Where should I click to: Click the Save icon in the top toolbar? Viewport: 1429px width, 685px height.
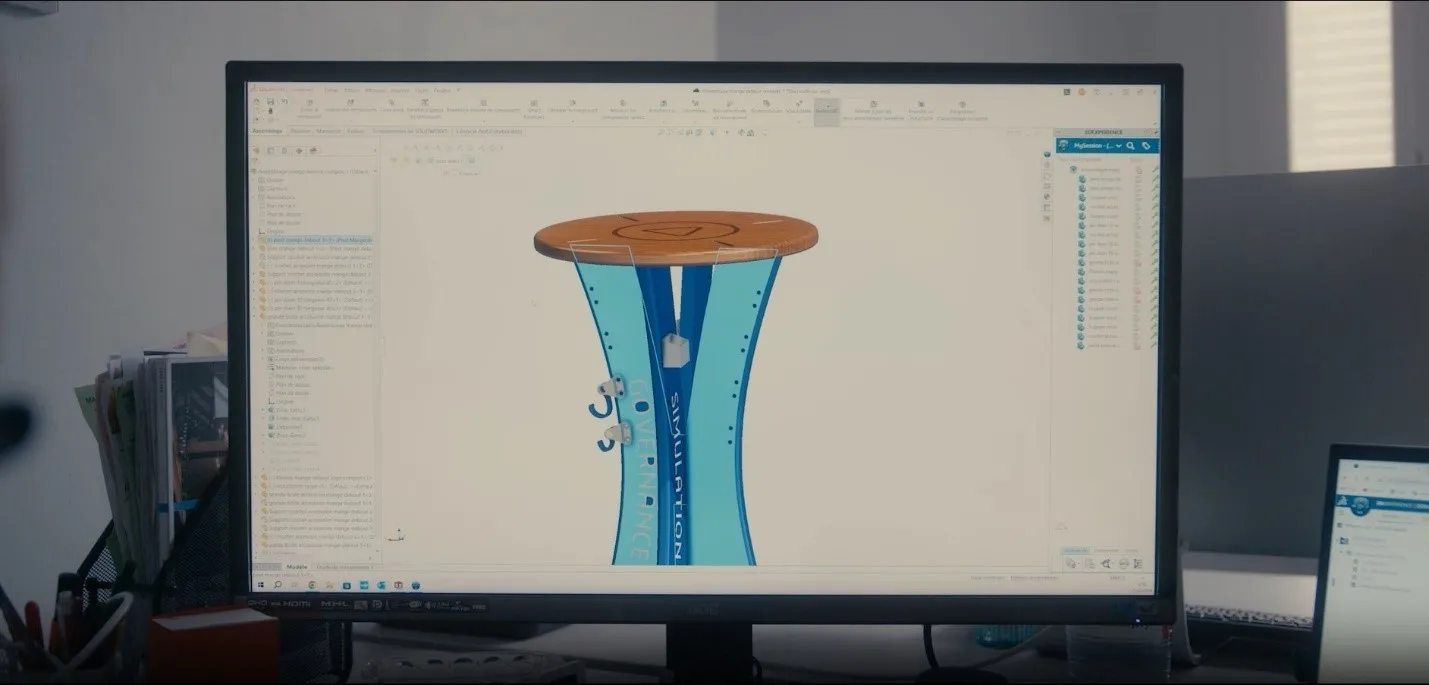pos(271,101)
